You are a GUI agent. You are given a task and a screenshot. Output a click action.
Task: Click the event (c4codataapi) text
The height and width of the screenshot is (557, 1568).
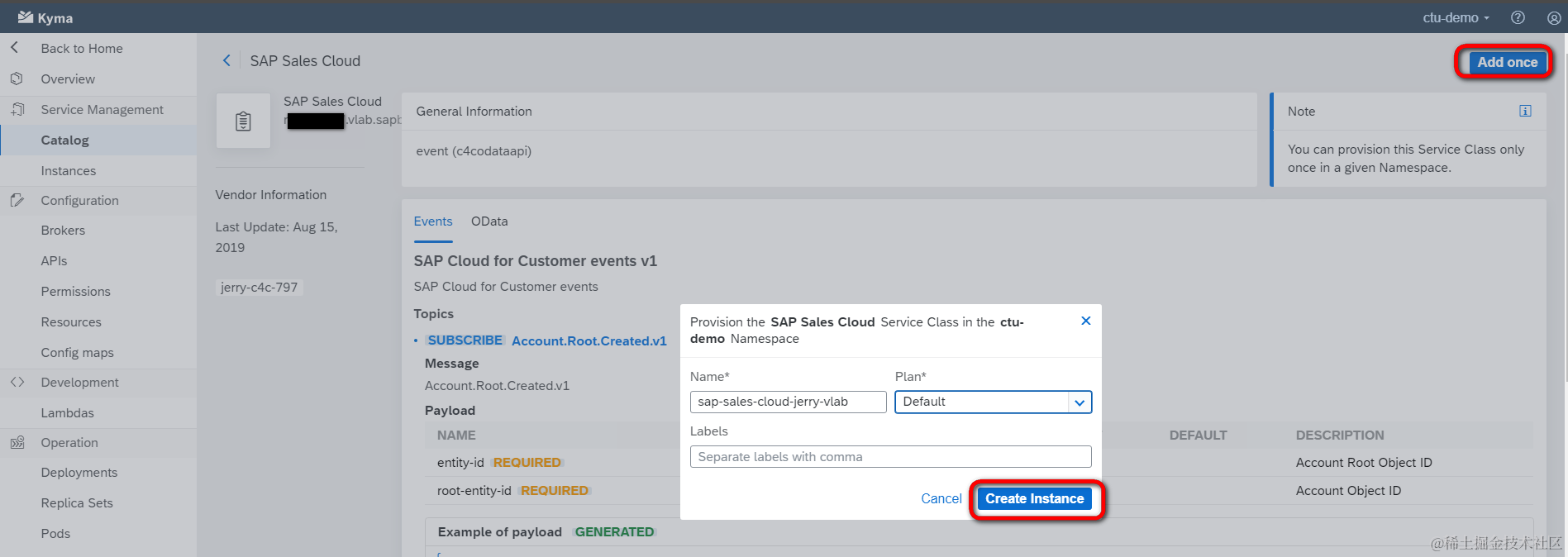click(x=474, y=151)
